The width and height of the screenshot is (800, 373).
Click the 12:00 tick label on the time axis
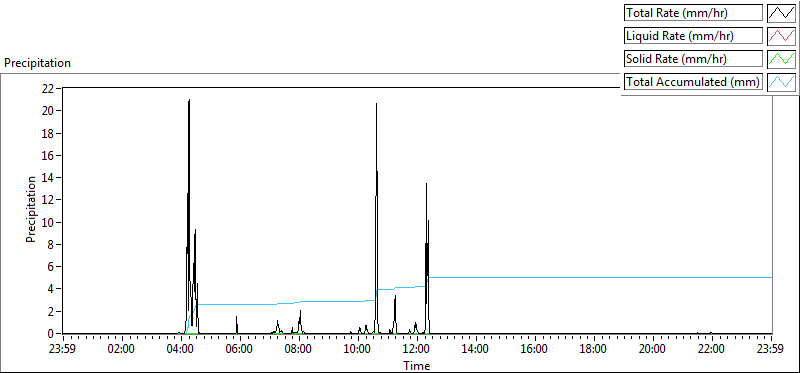pos(417,350)
